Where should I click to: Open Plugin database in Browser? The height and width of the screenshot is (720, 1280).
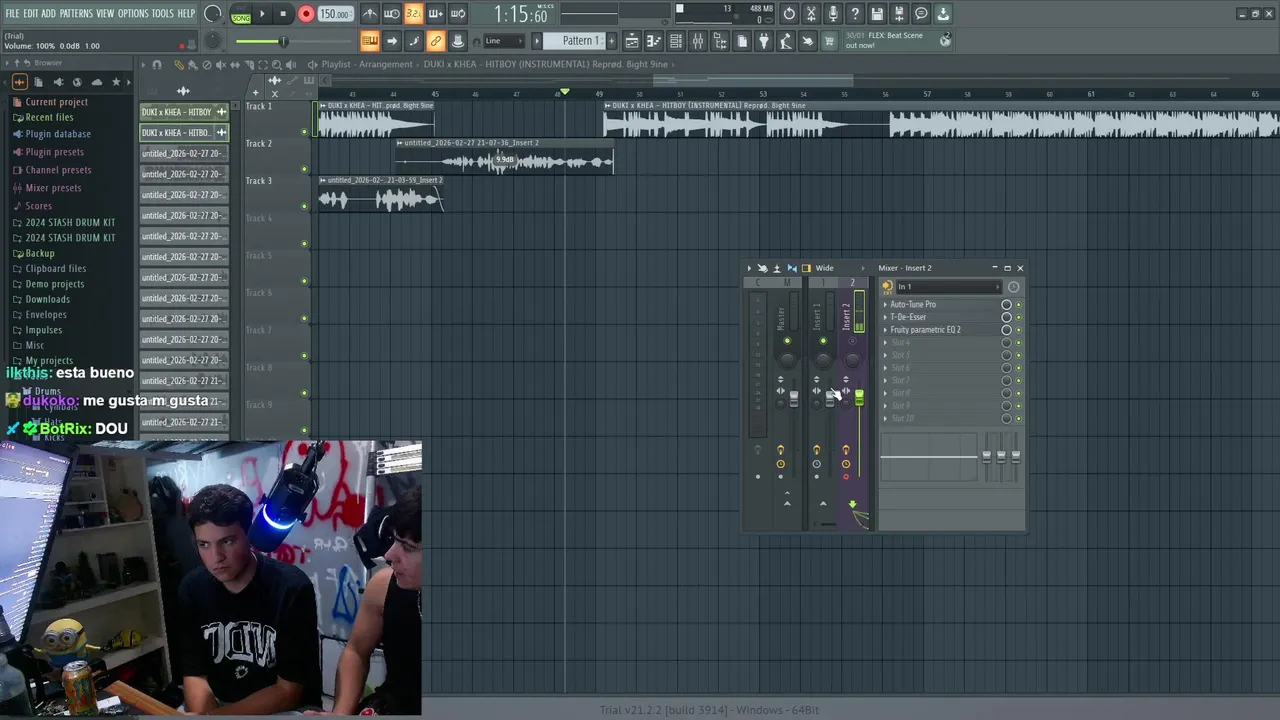point(58,134)
